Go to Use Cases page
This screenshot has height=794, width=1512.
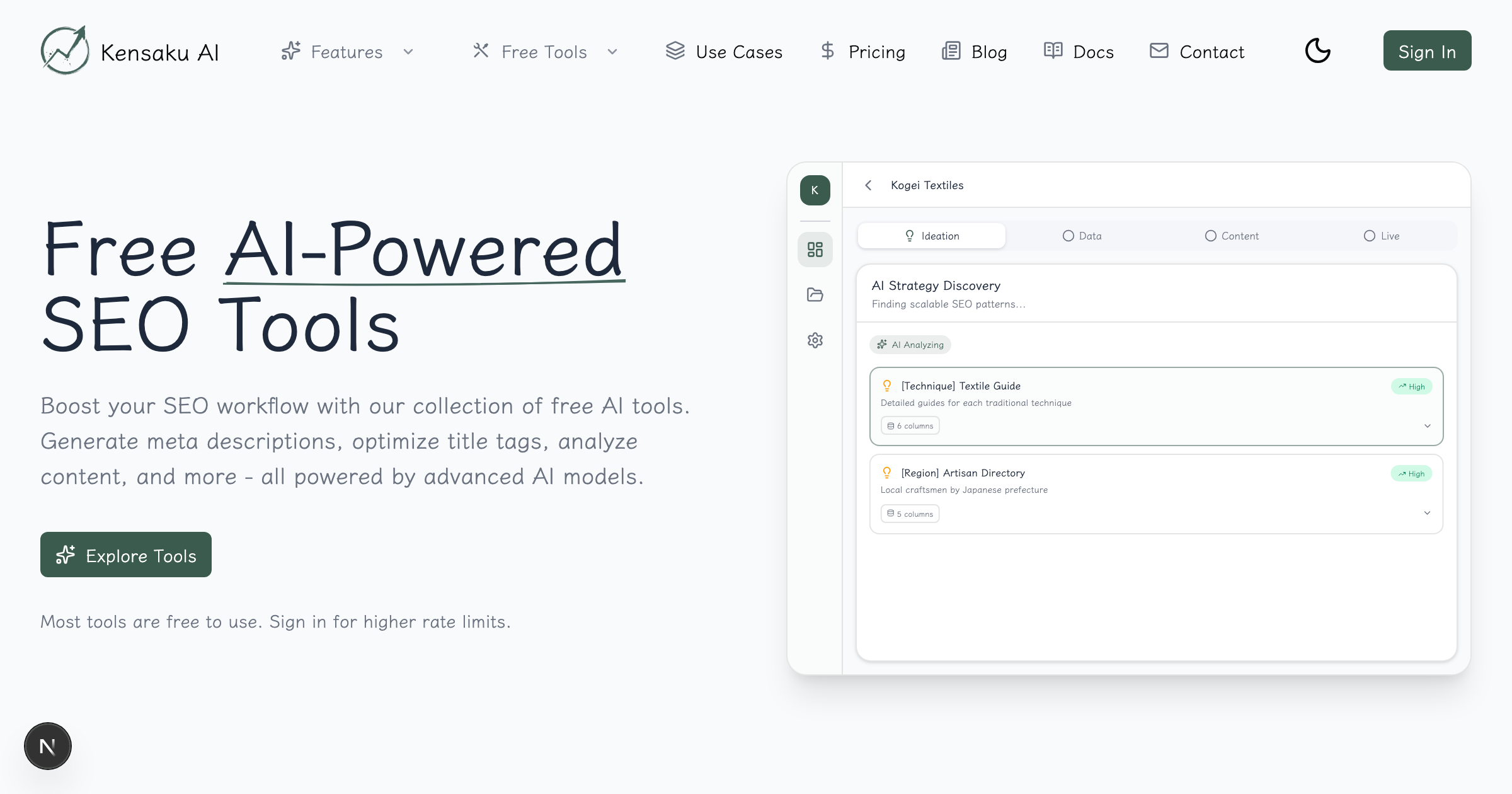pyautogui.click(x=724, y=52)
